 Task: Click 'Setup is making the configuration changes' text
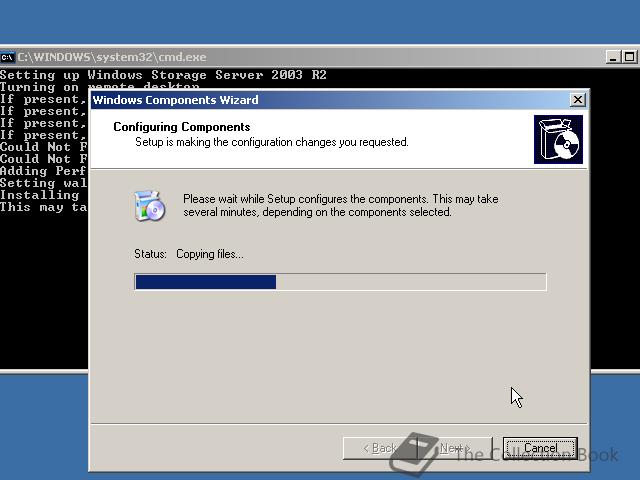coord(271,142)
